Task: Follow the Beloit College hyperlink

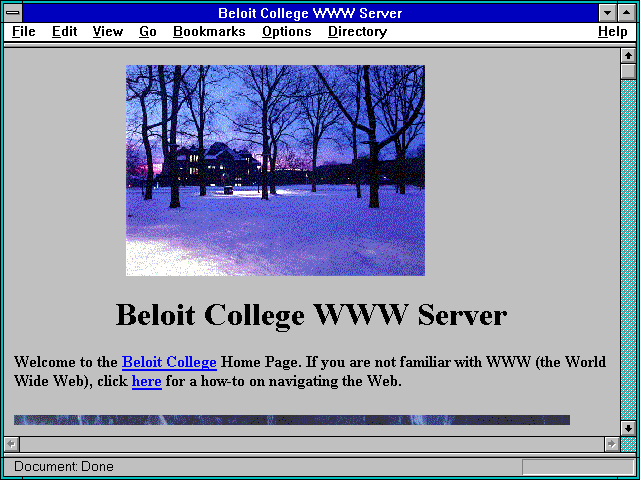Action: point(169,362)
